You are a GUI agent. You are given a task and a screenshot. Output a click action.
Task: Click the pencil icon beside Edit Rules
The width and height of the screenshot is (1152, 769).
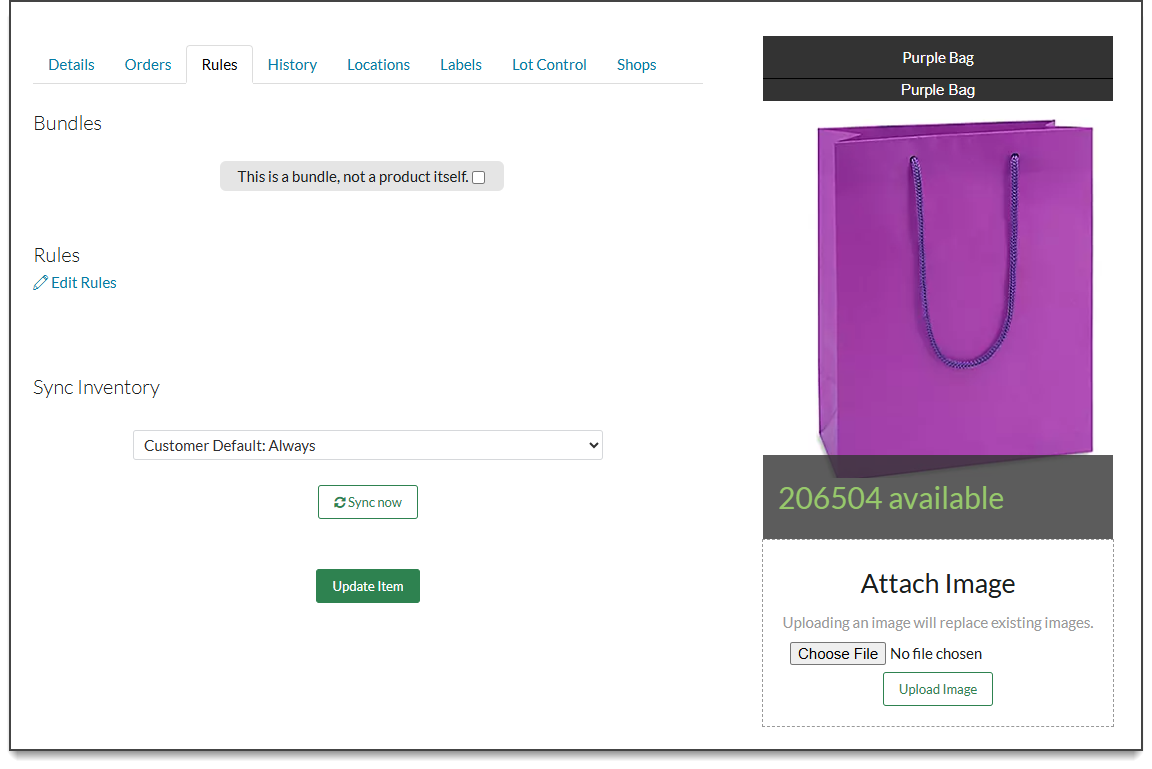[x=41, y=283]
